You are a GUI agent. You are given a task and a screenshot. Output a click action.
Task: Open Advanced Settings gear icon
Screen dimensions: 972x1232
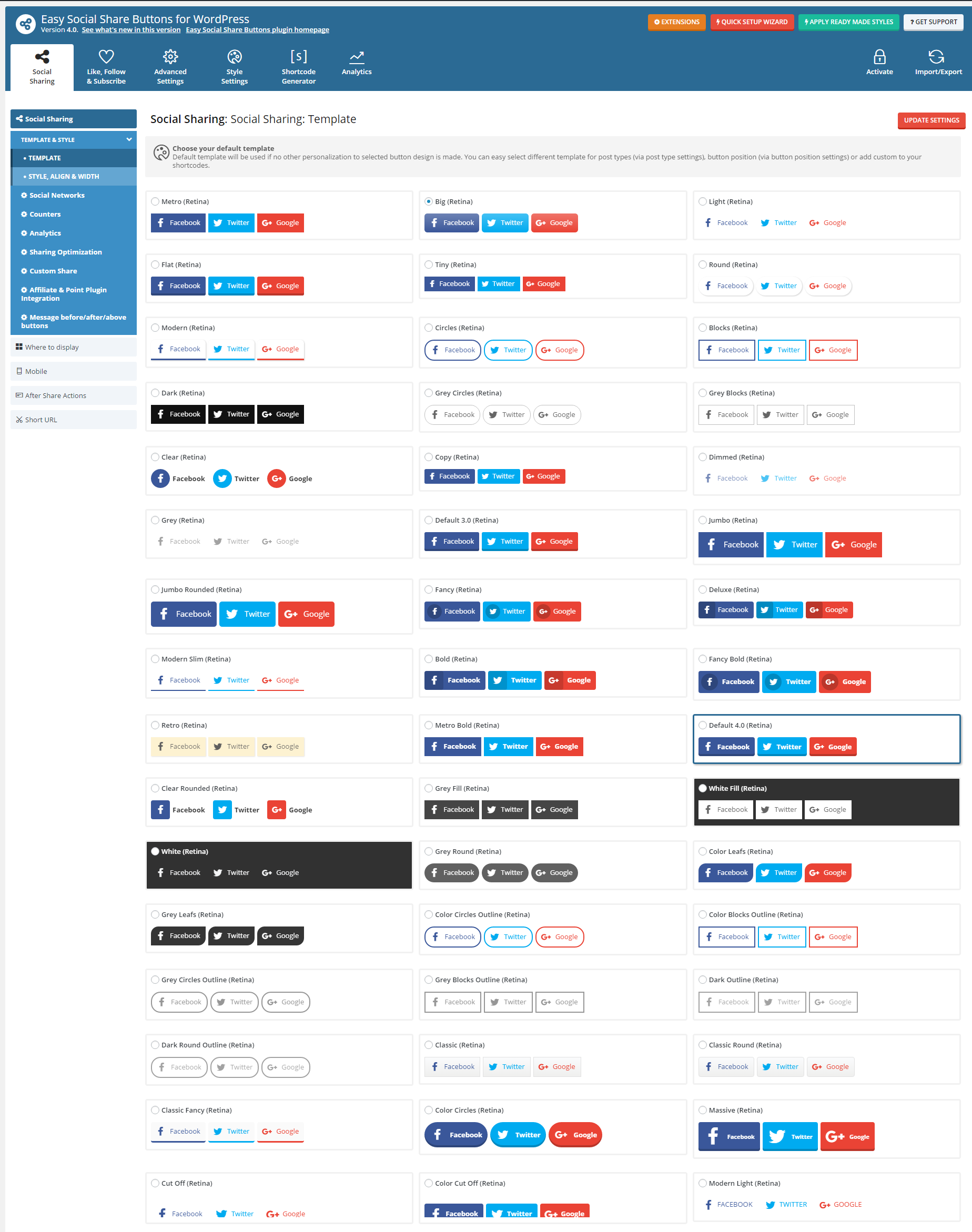click(x=170, y=57)
